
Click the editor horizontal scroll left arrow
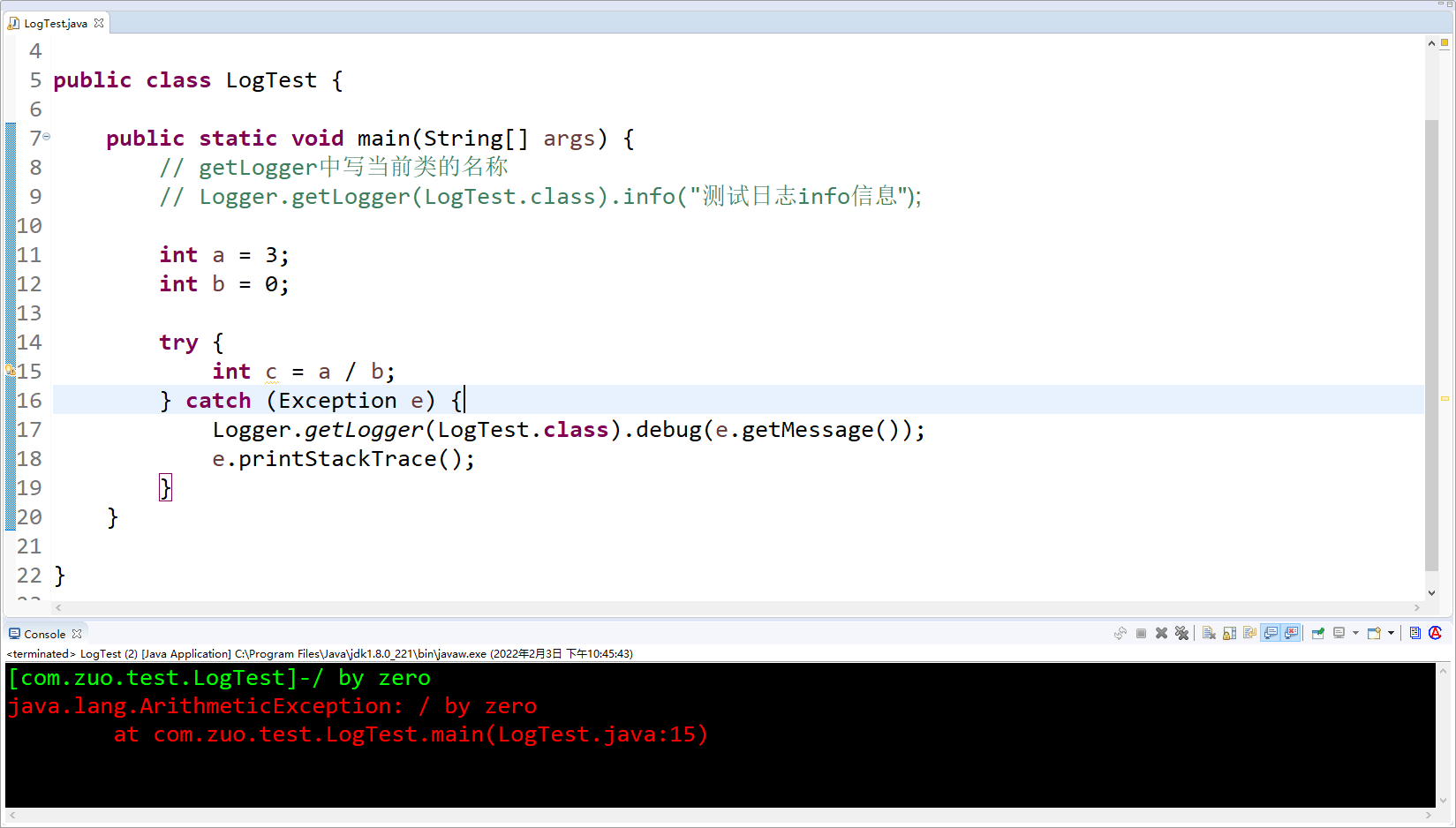coord(58,607)
